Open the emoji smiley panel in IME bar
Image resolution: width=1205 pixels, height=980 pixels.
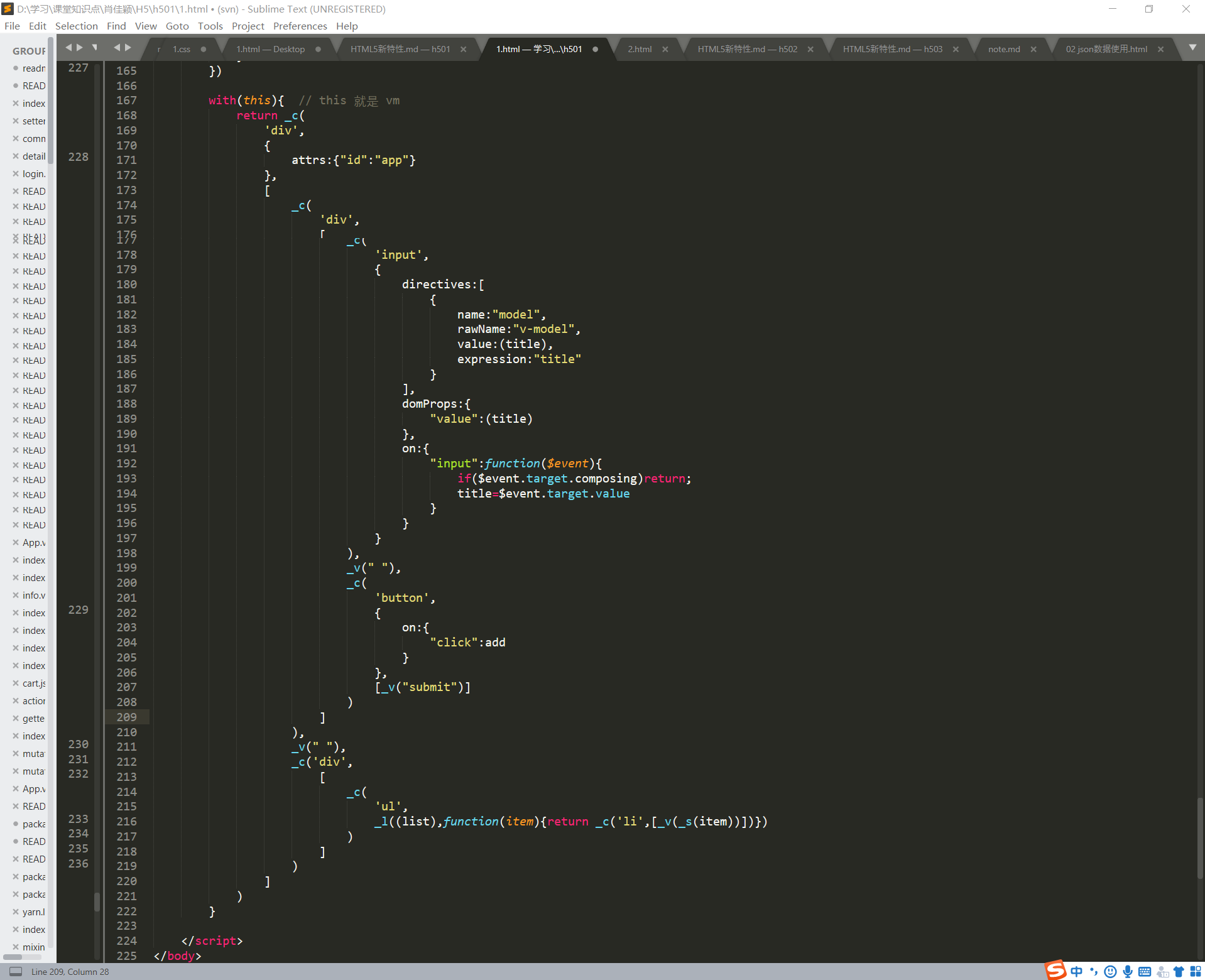[1111, 971]
